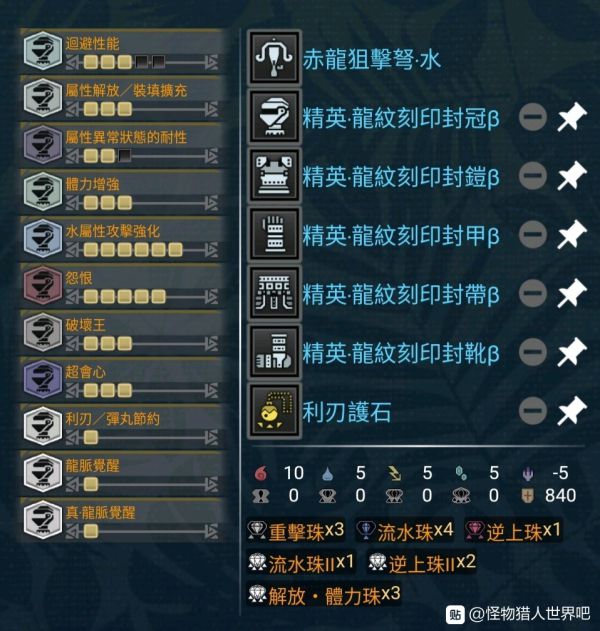The height and width of the screenshot is (631, 600).
Task: Decrease the 水屬性攻擊強化 skill level arrow
Action: coord(72,250)
